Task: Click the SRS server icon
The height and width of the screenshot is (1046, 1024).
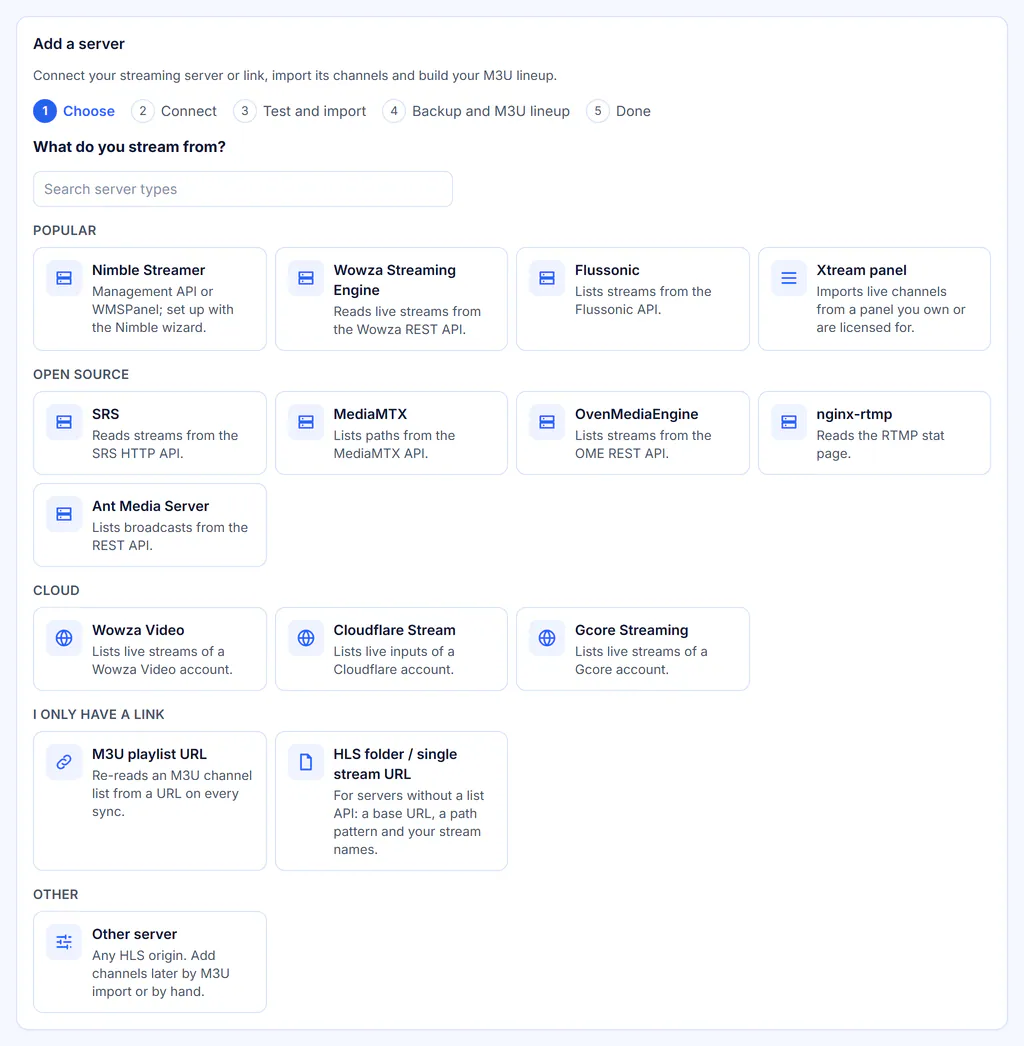Action: point(64,422)
